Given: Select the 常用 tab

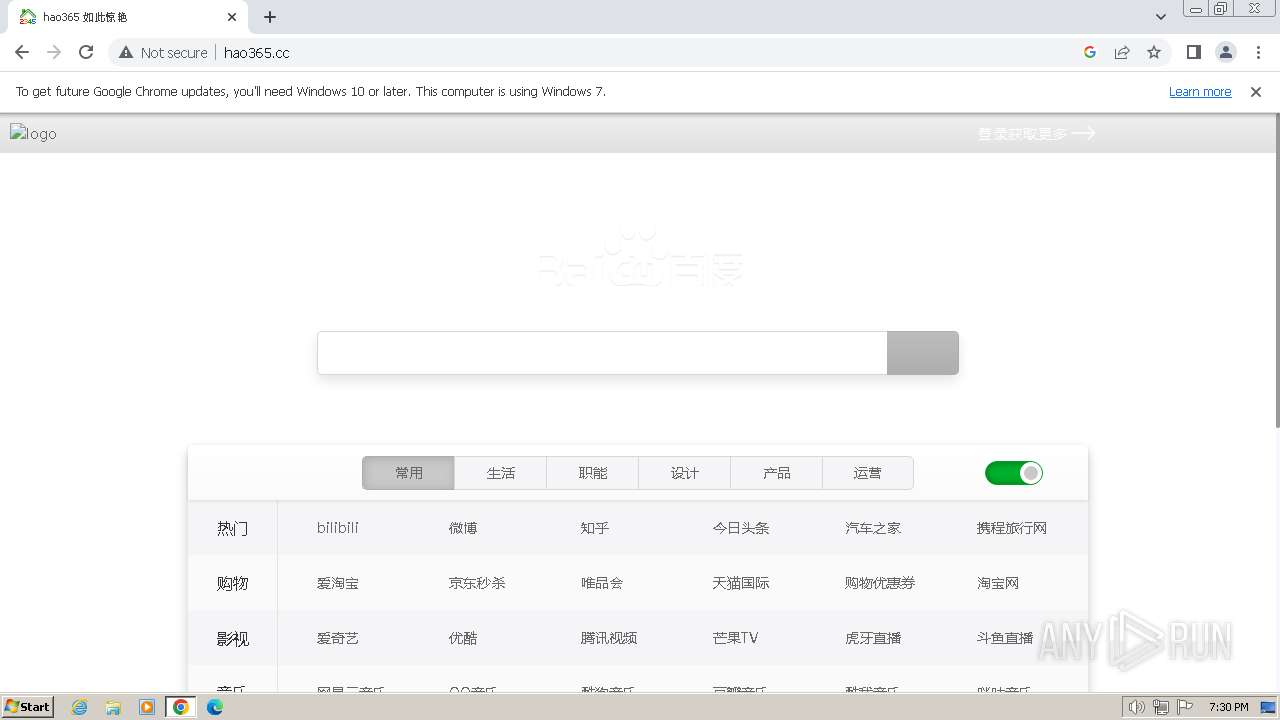Looking at the screenshot, I should 408,473.
